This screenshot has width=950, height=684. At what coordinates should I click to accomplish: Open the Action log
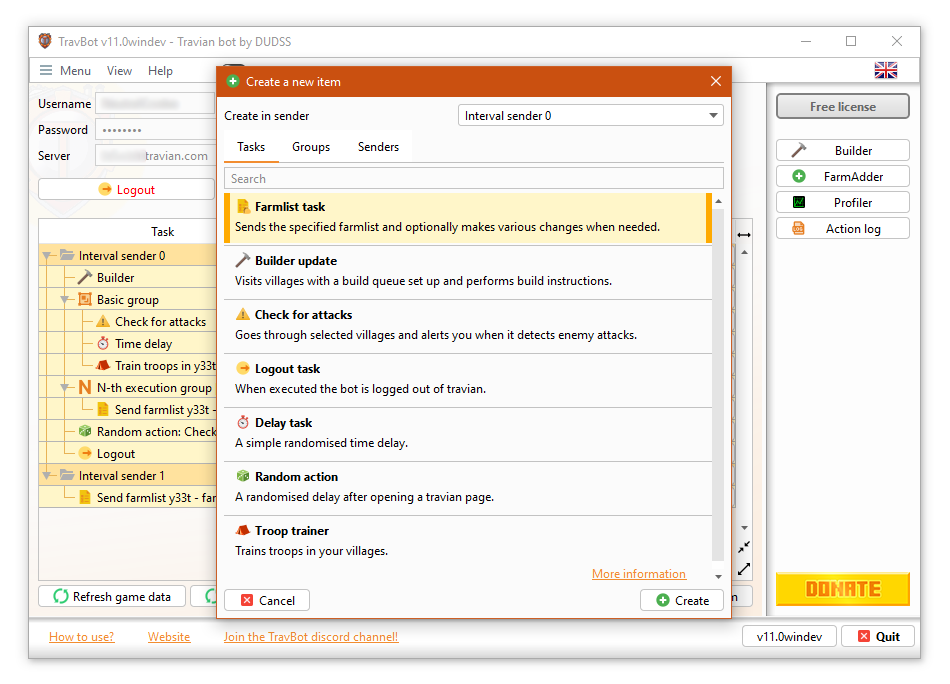click(842, 228)
